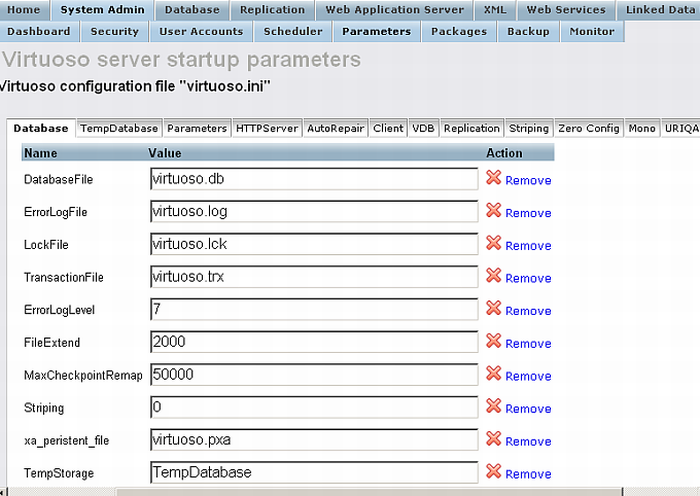Remove the ErrorLogLevel parameter via Remove link
The image size is (700, 496).
click(528, 311)
